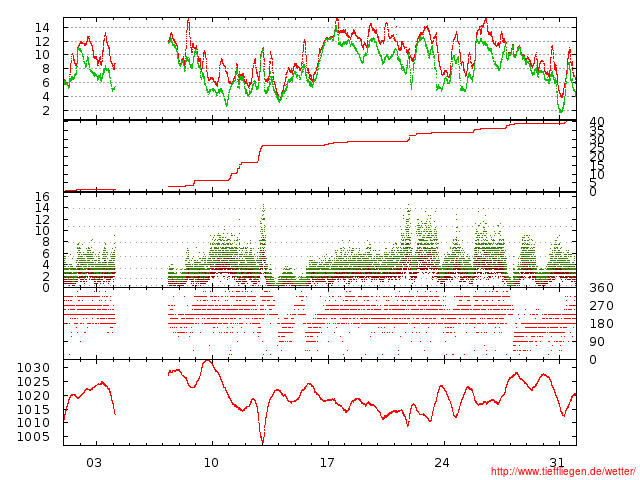
Task: Select the 1010 pressure axis label
Action: pyautogui.click(x=33, y=423)
